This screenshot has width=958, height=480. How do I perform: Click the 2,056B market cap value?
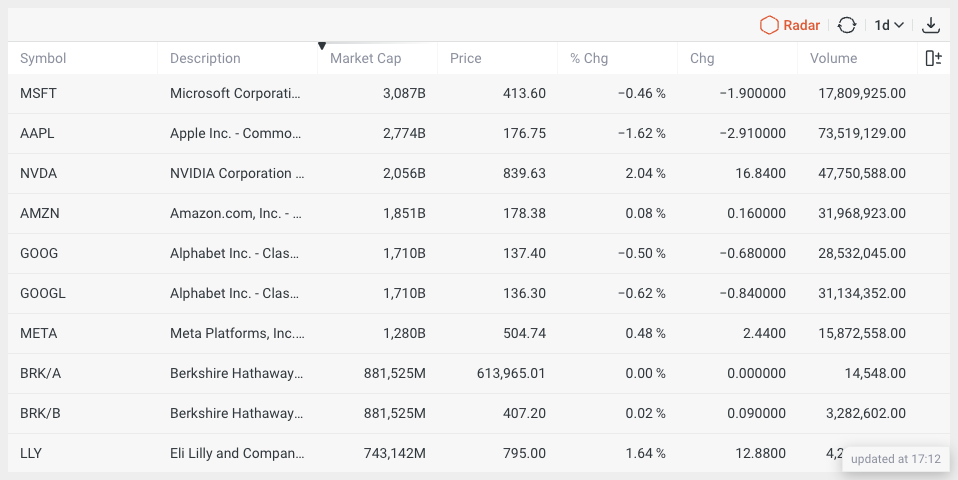pos(404,173)
